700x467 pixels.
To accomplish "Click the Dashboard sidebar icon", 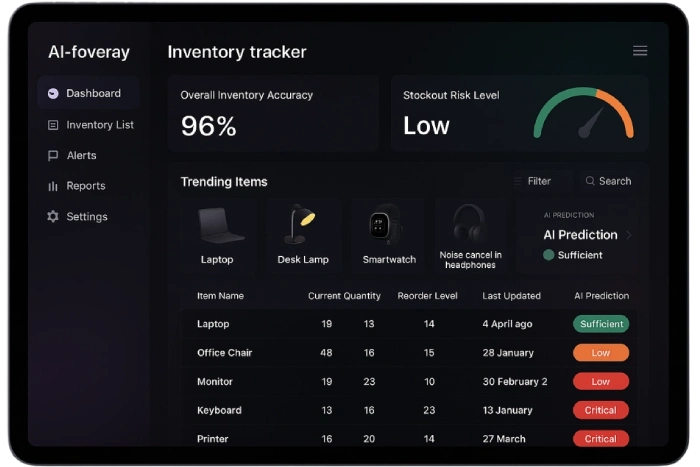I will [53, 93].
